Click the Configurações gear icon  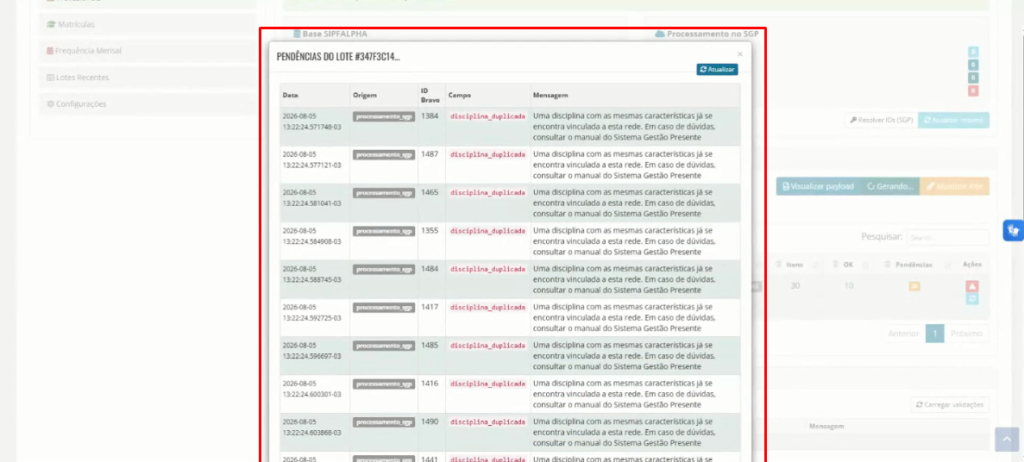[50, 104]
